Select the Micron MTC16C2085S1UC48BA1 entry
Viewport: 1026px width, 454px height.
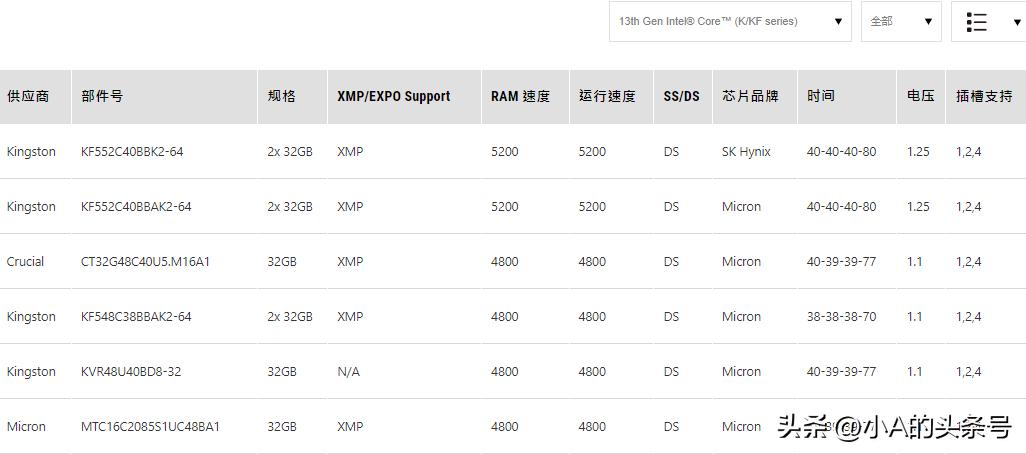click(x=150, y=427)
